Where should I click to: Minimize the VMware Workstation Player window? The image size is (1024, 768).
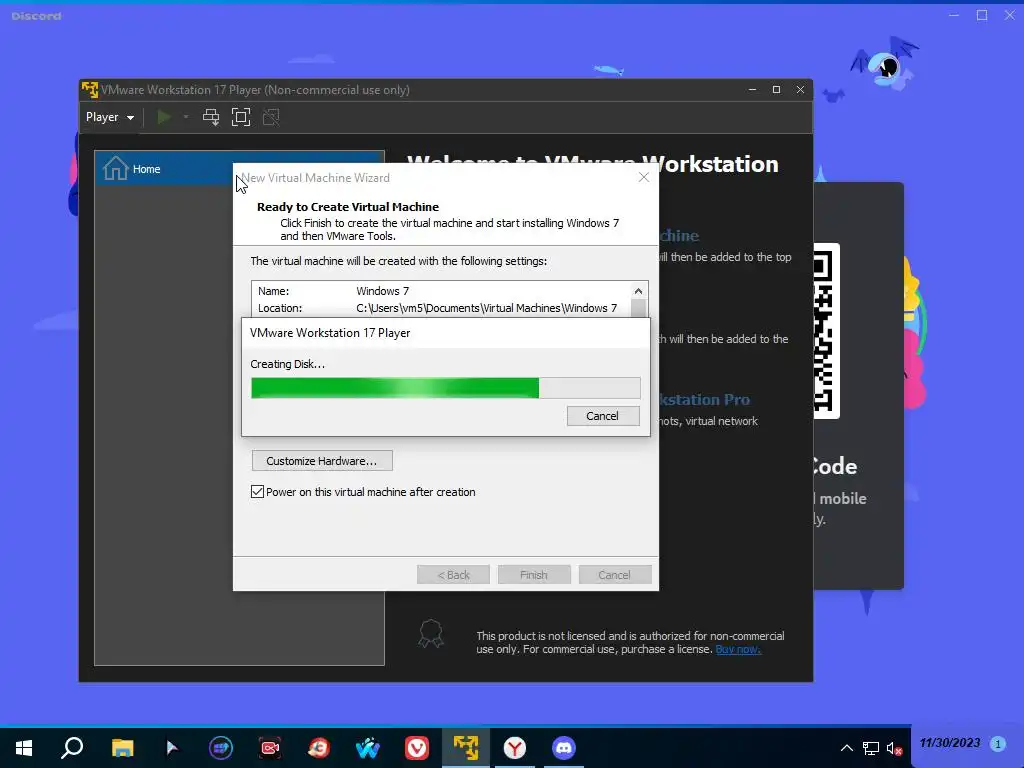[752, 89]
